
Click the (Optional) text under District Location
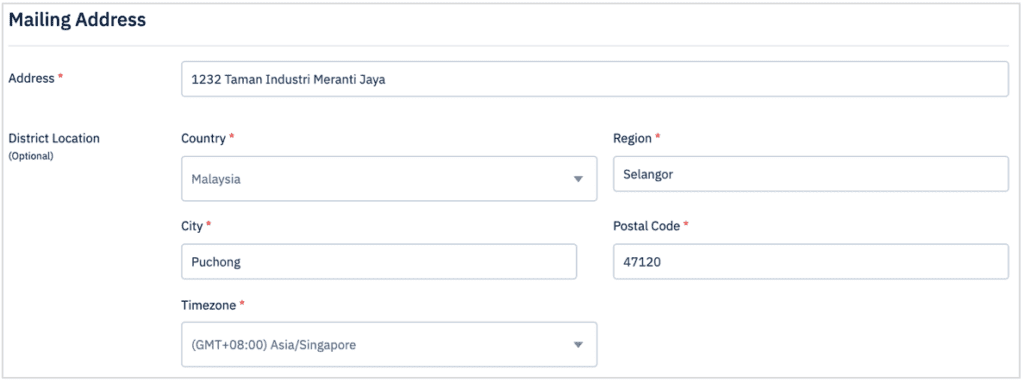(30, 156)
